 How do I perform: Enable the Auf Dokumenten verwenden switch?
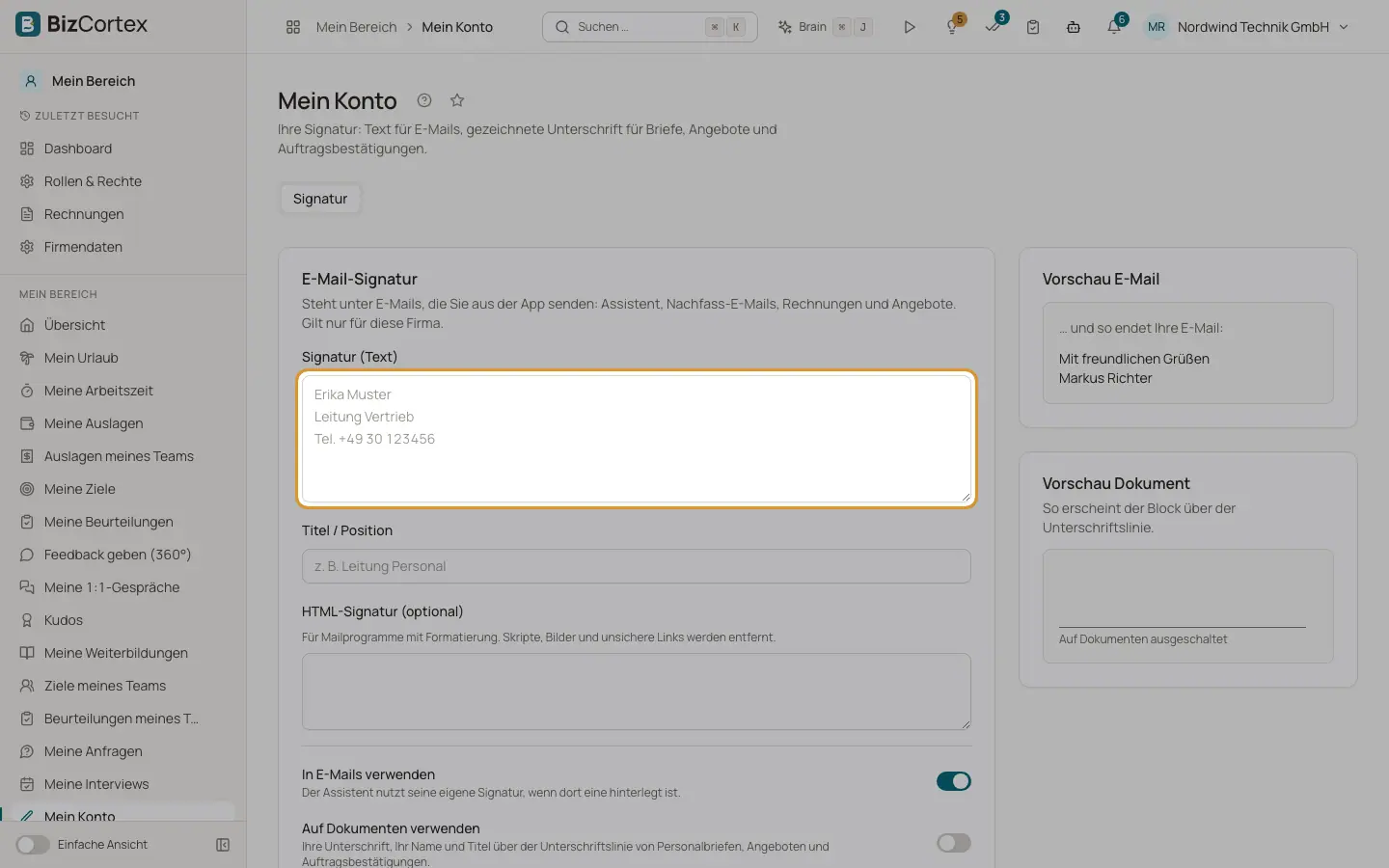(954, 843)
